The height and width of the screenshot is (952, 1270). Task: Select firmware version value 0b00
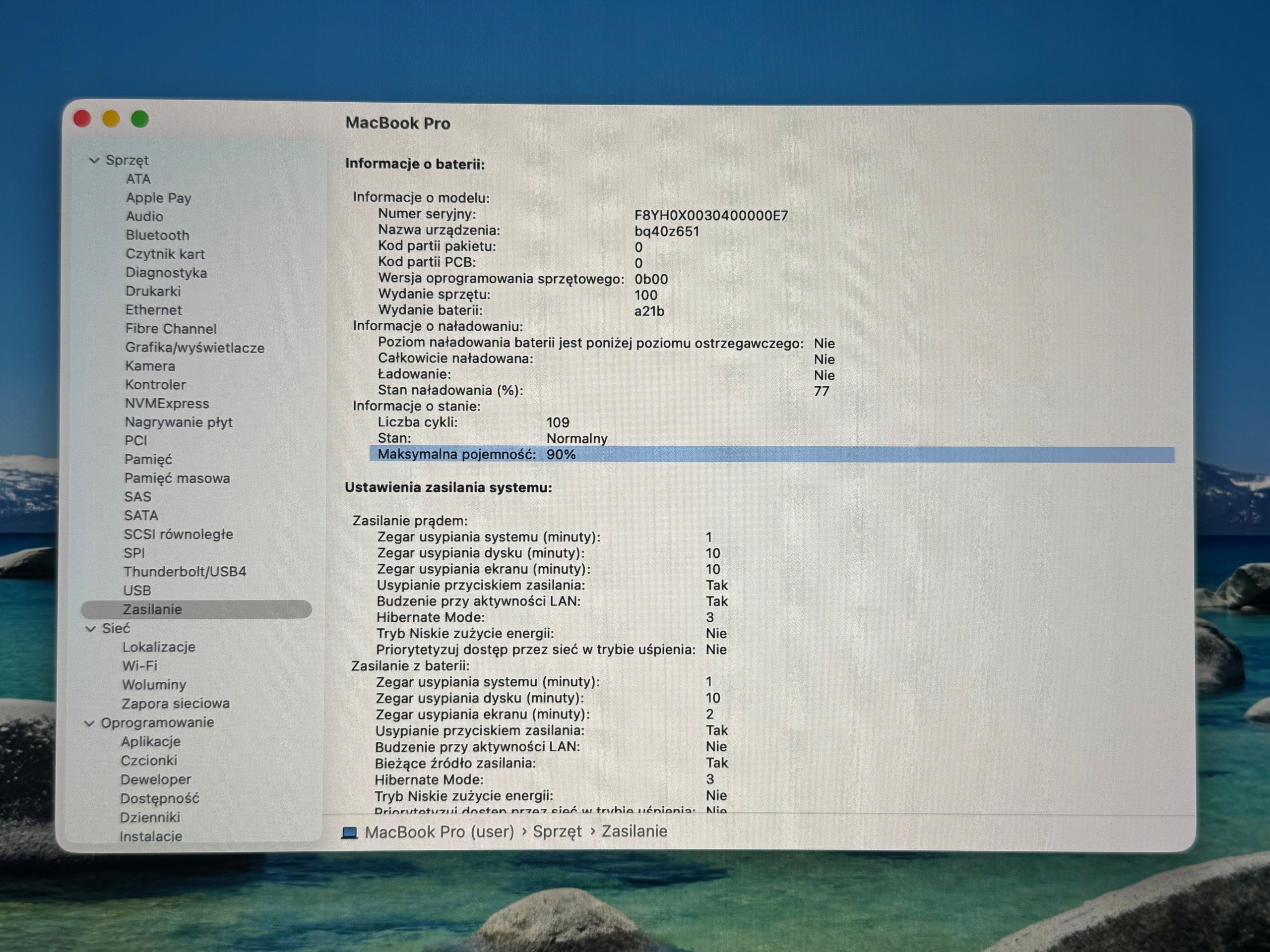pyautogui.click(x=650, y=280)
